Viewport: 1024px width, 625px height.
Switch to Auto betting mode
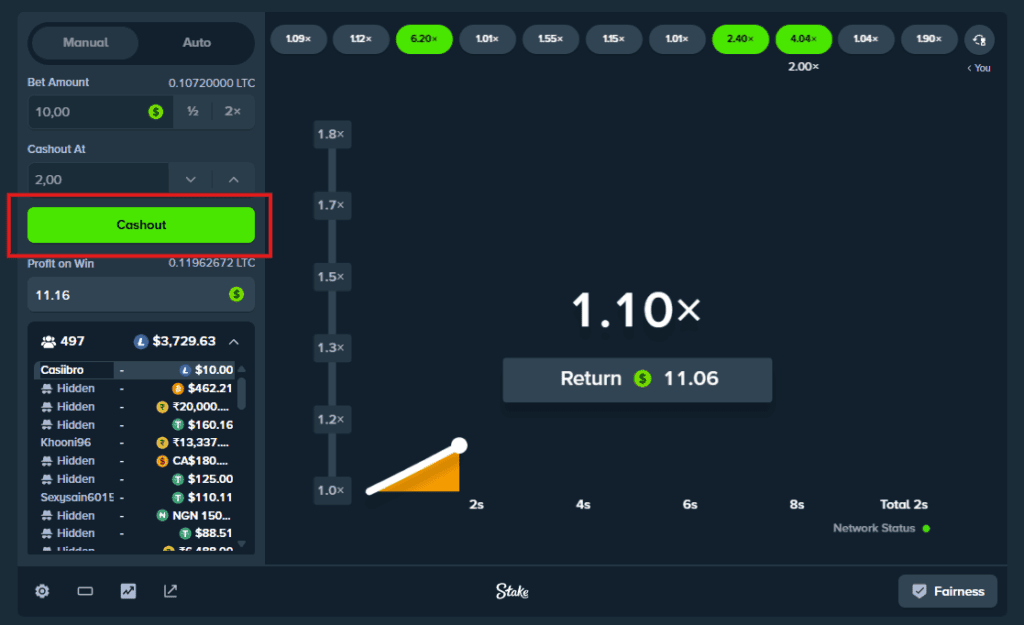(197, 43)
